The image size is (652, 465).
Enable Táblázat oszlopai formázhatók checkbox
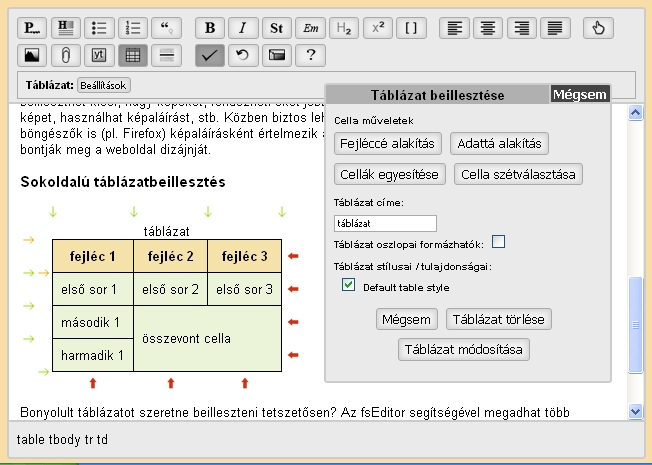point(498,242)
